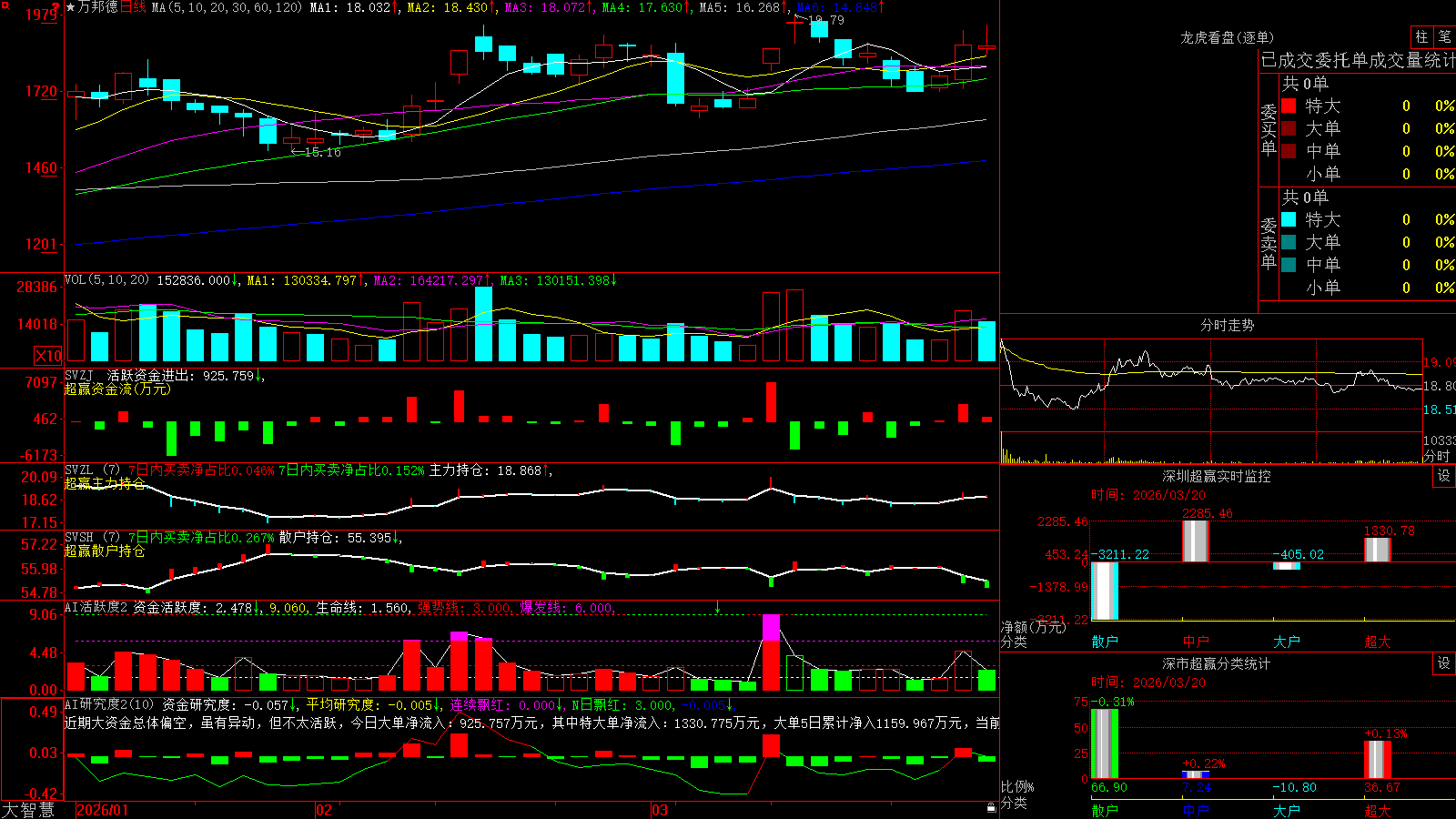1456x819 pixels.
Task: Click the 散户持仓: 55.395 value
Action: pos(335,538)
